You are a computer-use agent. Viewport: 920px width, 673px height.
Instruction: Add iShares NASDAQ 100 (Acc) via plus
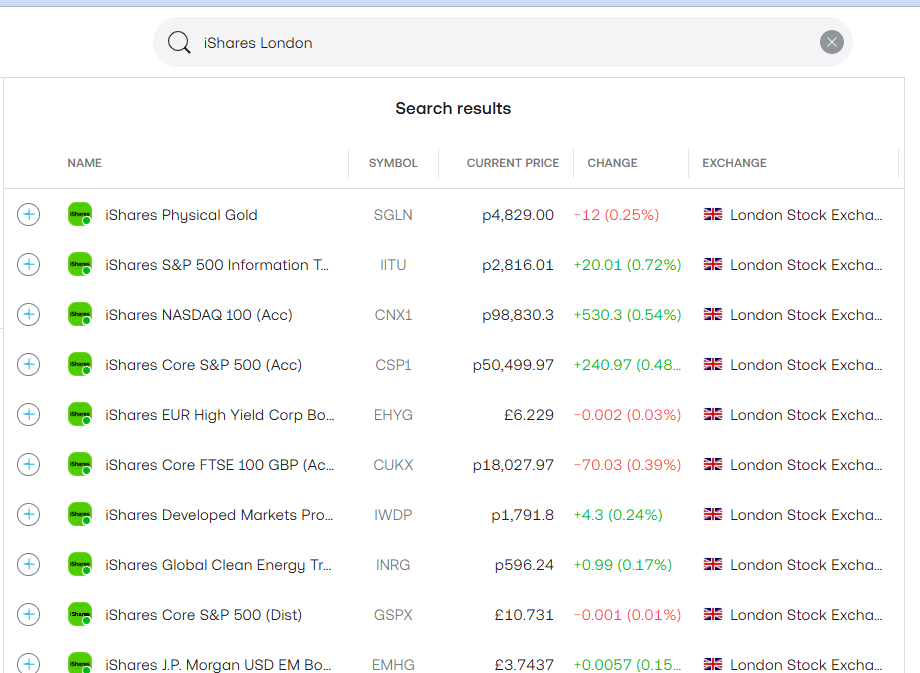pos(29,314)
